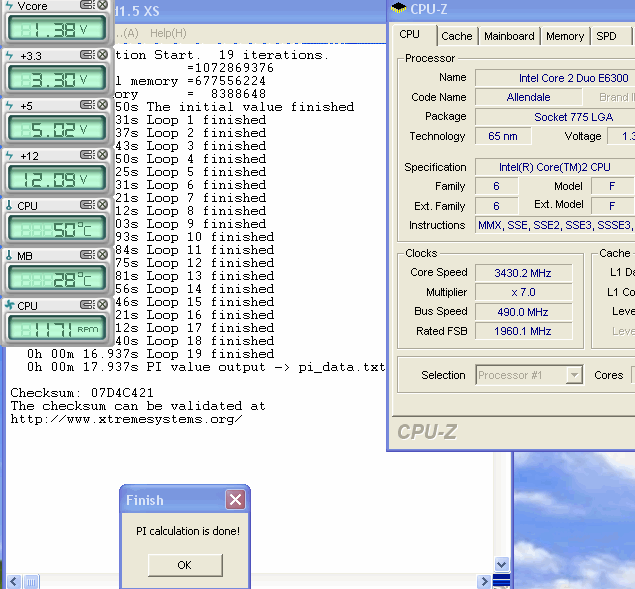Screen dimensions: 635x589
Task: Switch to the SPD tab
Action: click(607, 36)
